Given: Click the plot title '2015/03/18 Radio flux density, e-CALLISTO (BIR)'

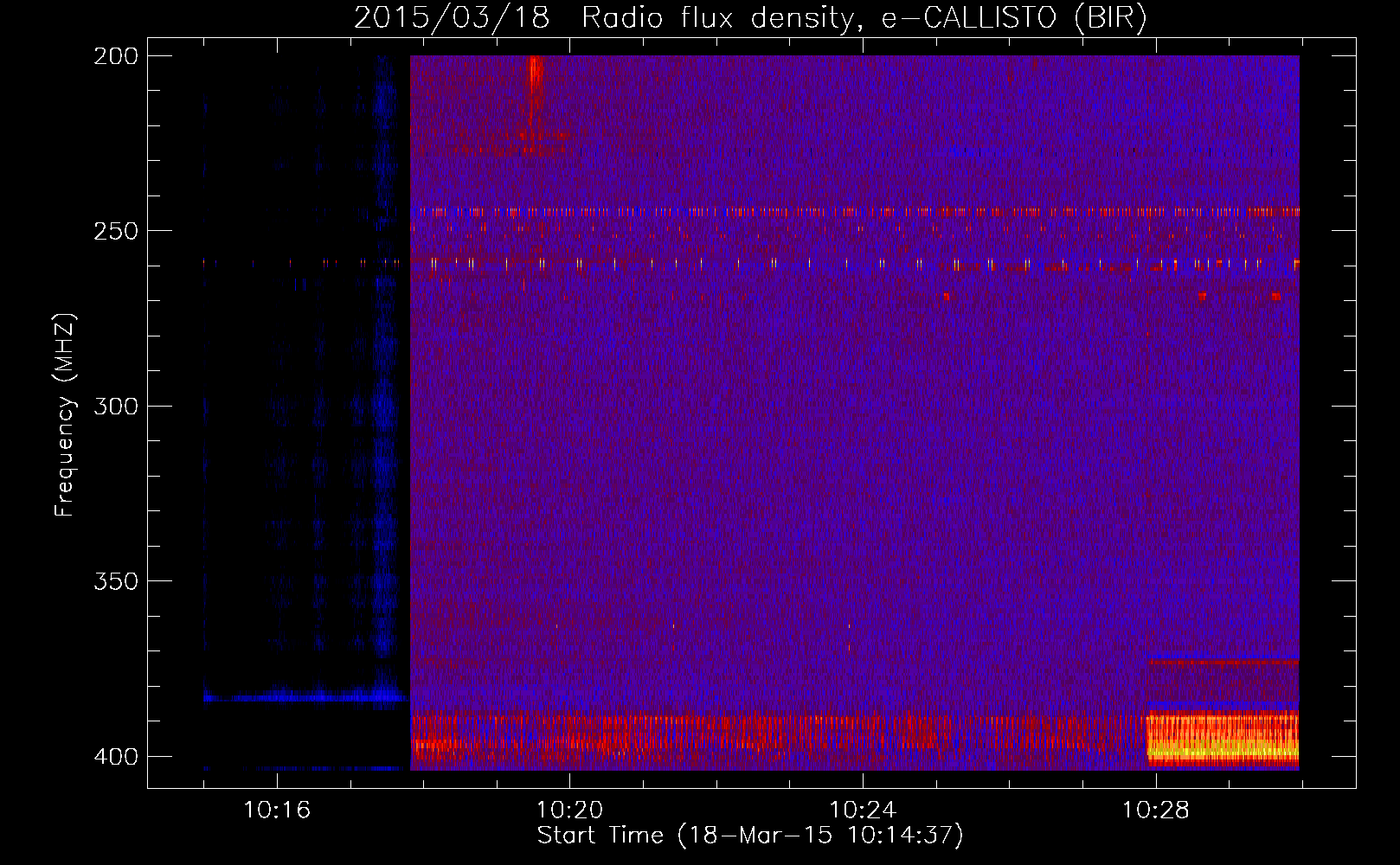Looking at the screenshot, I should [x=750, y=18].
